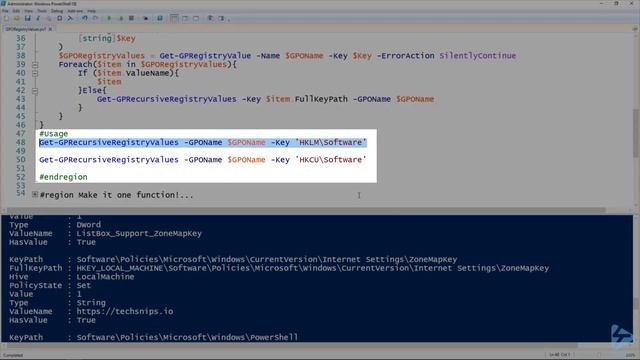Image resolution: width=640 pixels, height=360 pixels.
Task: Collapse the If block on line 40
Action: click(35, 73)
